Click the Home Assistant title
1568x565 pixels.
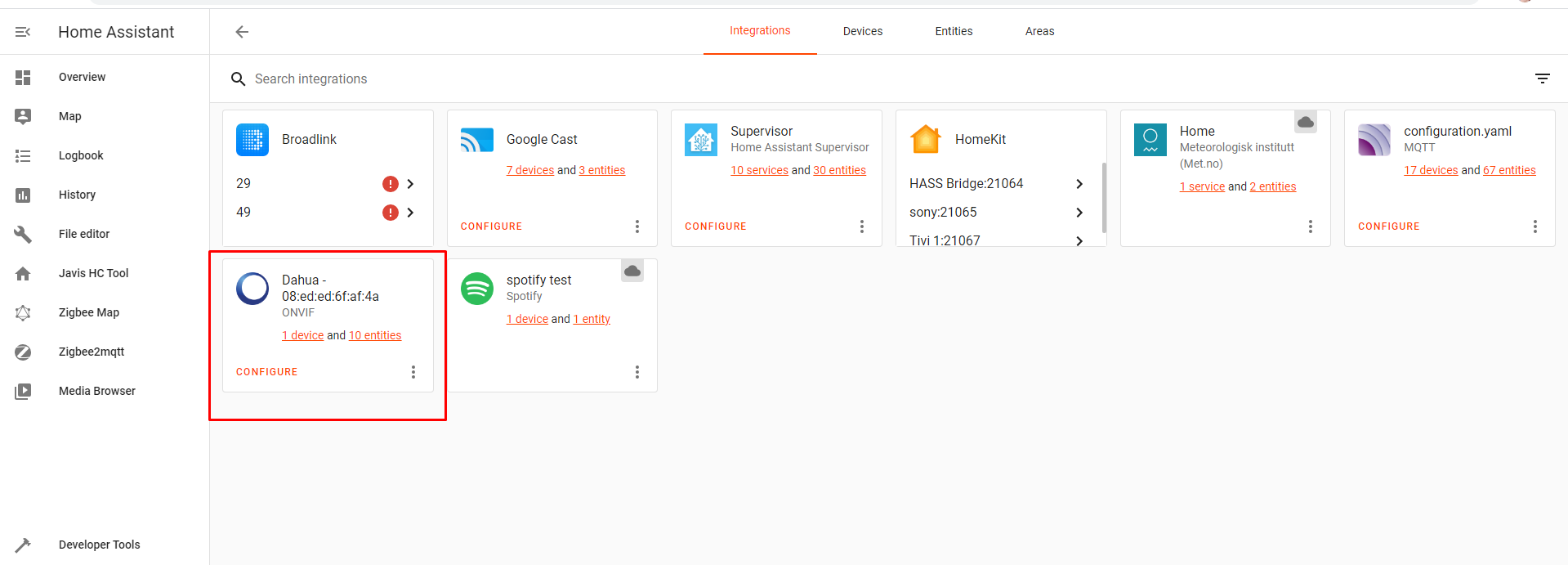[116, 32]
